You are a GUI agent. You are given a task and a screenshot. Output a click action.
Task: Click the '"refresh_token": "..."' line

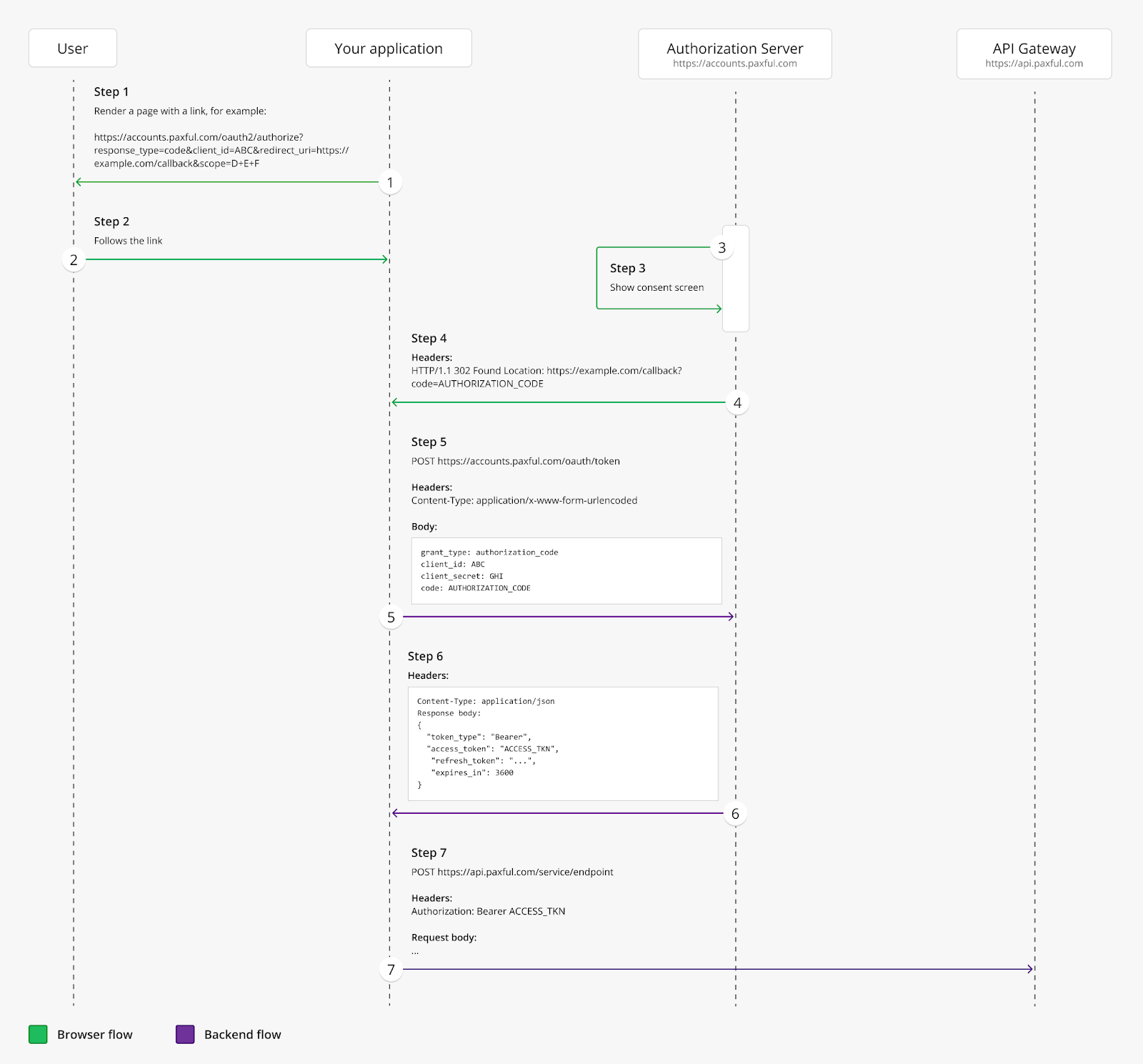[x=484, y=761]
